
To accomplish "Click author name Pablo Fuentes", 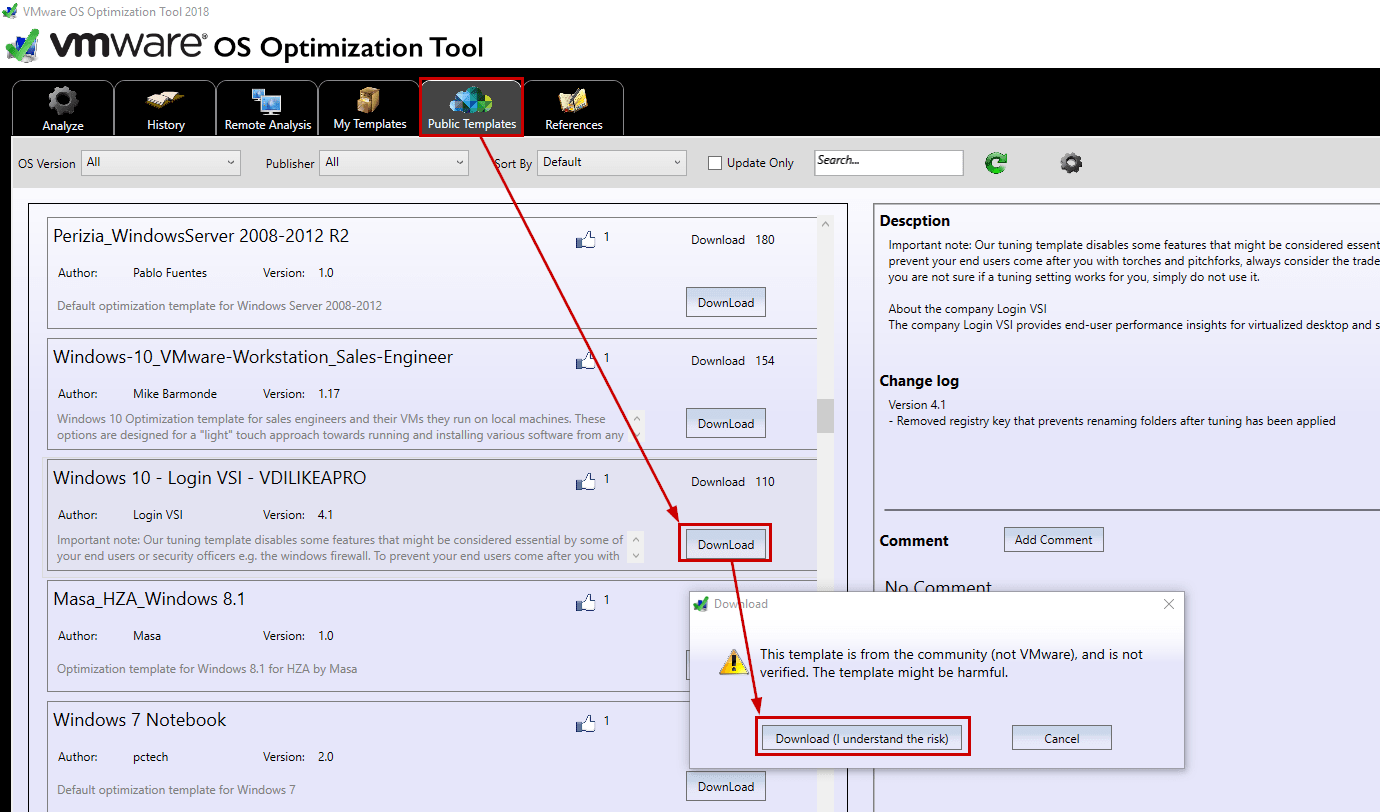I will click(x=170, y=272).
